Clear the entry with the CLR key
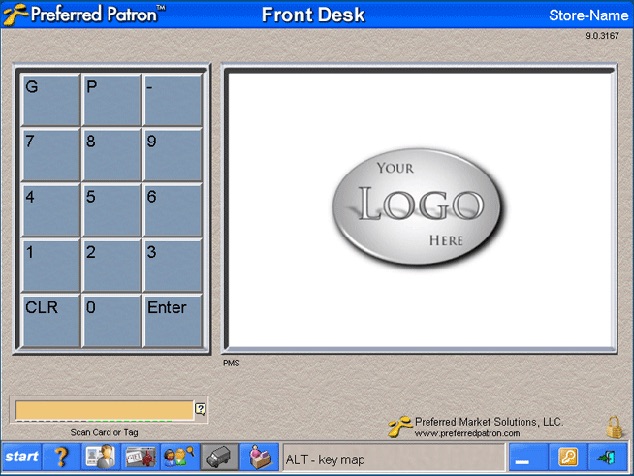Image resolution: width=634 pixels, height=476 pixels. 51,321
